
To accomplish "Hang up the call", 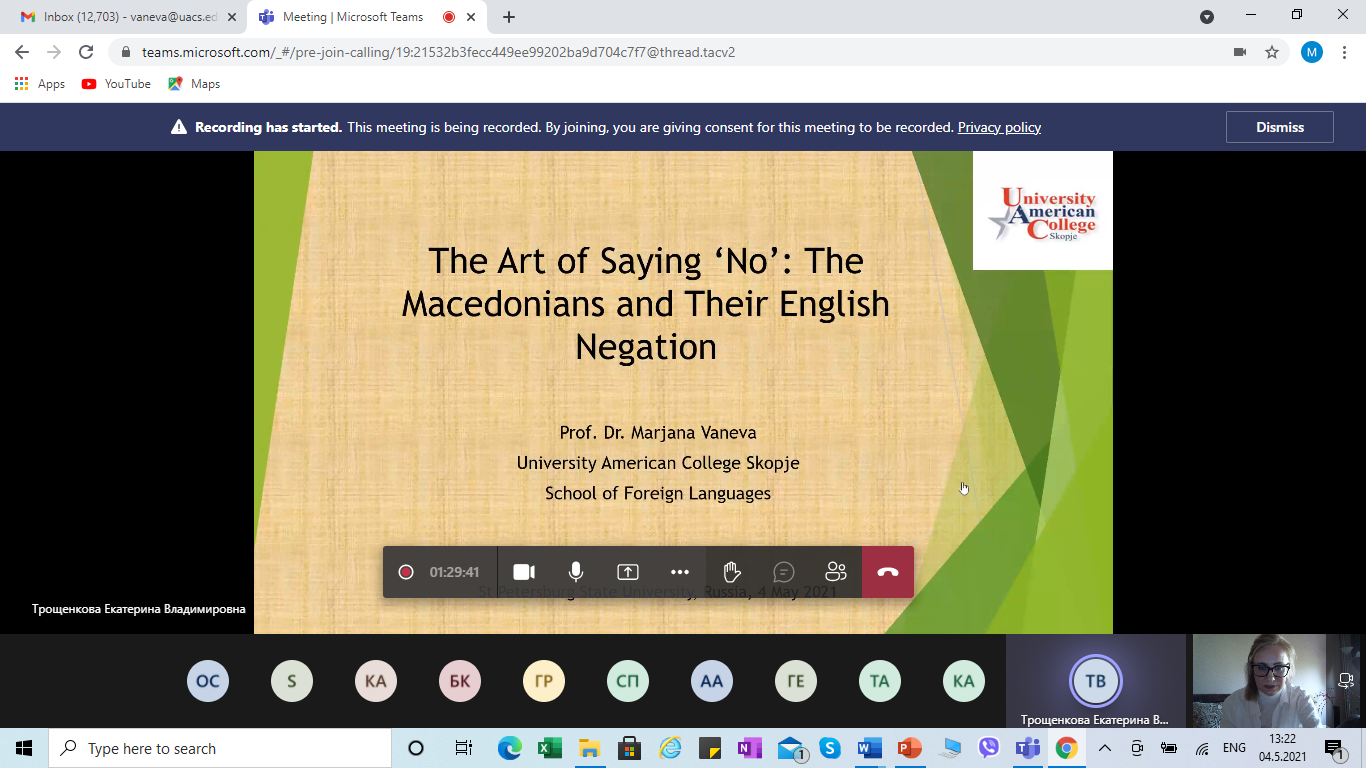I will [x=888, y=572].
